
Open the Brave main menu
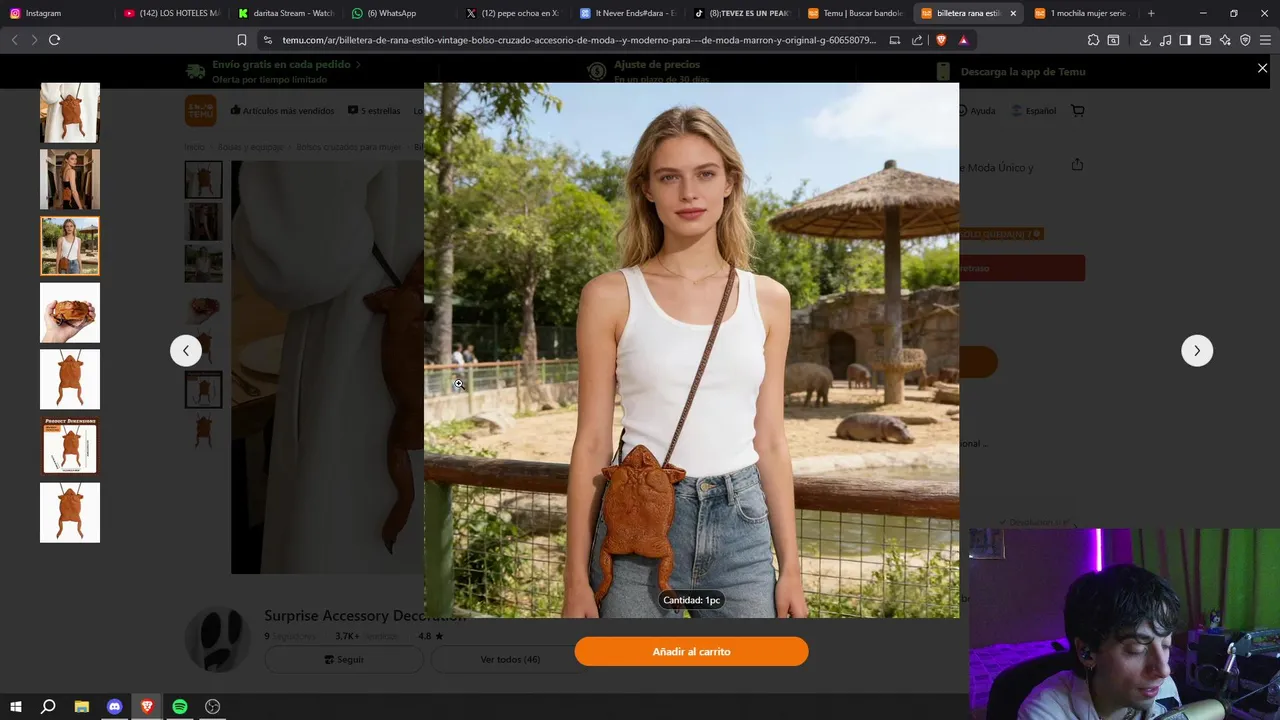tap(1266, 40)
